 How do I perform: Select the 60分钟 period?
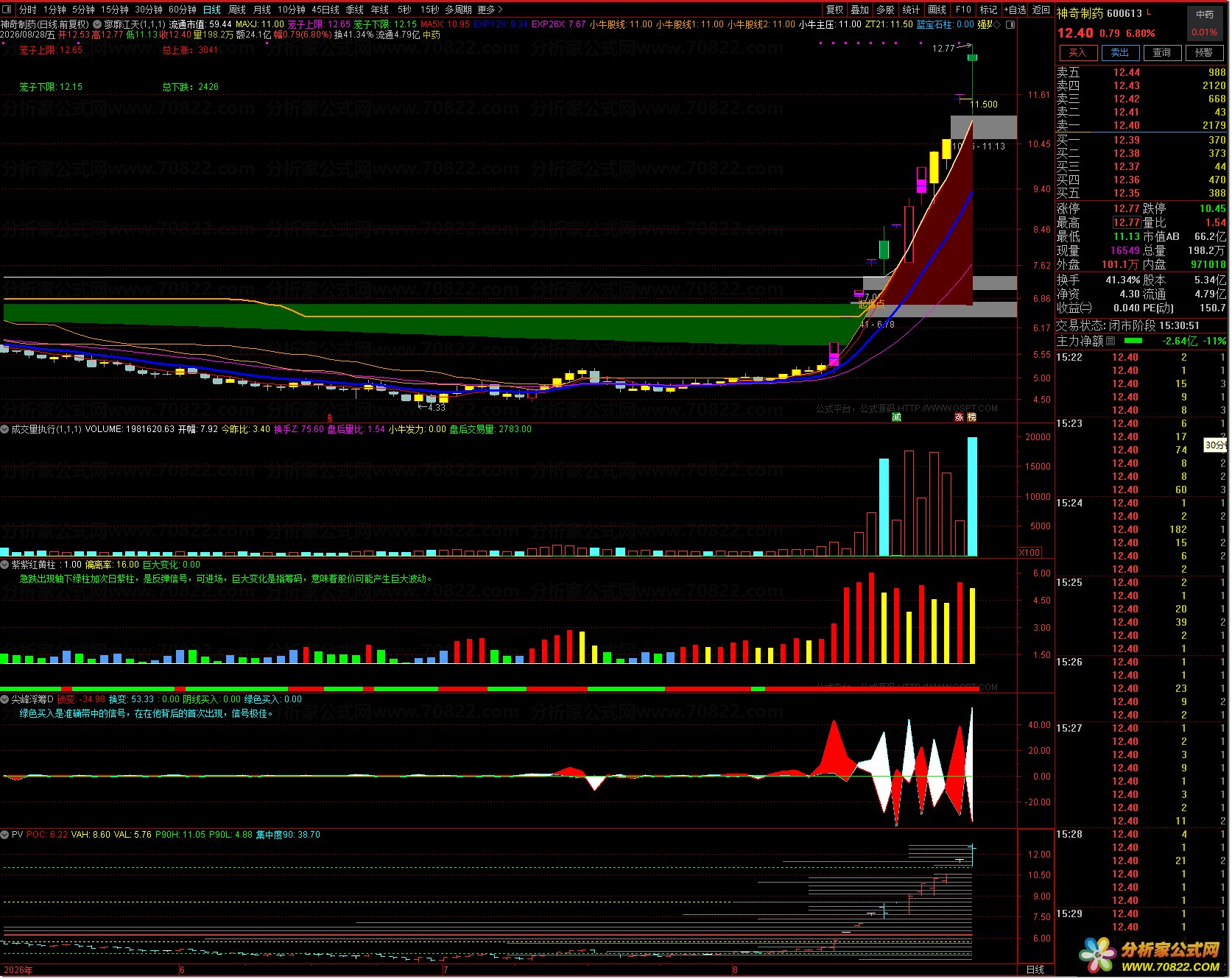point(182,10)
